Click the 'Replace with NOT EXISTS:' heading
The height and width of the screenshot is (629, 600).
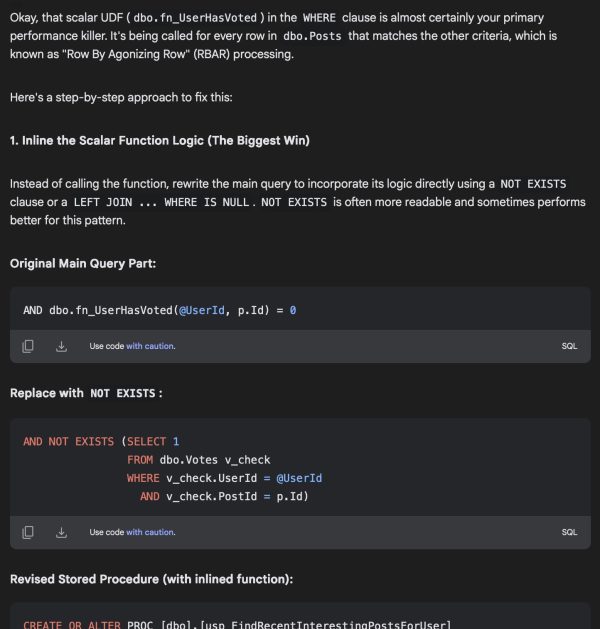click(85, 393)
